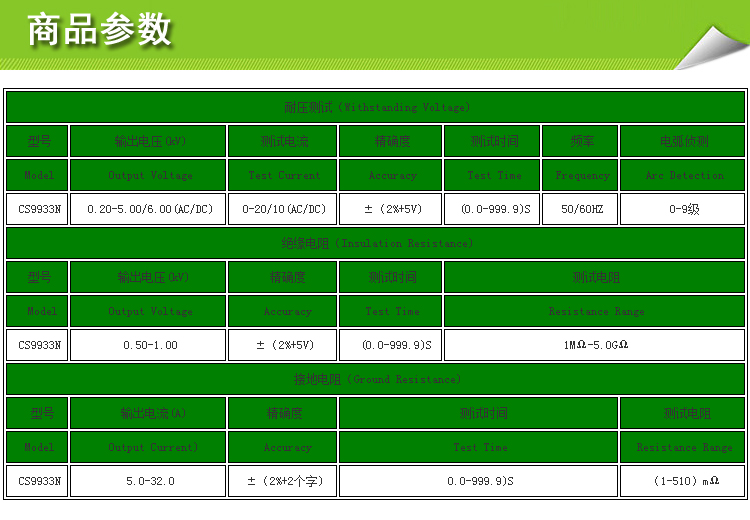Click the 0-20/10(AC/DC) test current cell
Viewport: 750px width, 520px height.
tap(283, 209)
